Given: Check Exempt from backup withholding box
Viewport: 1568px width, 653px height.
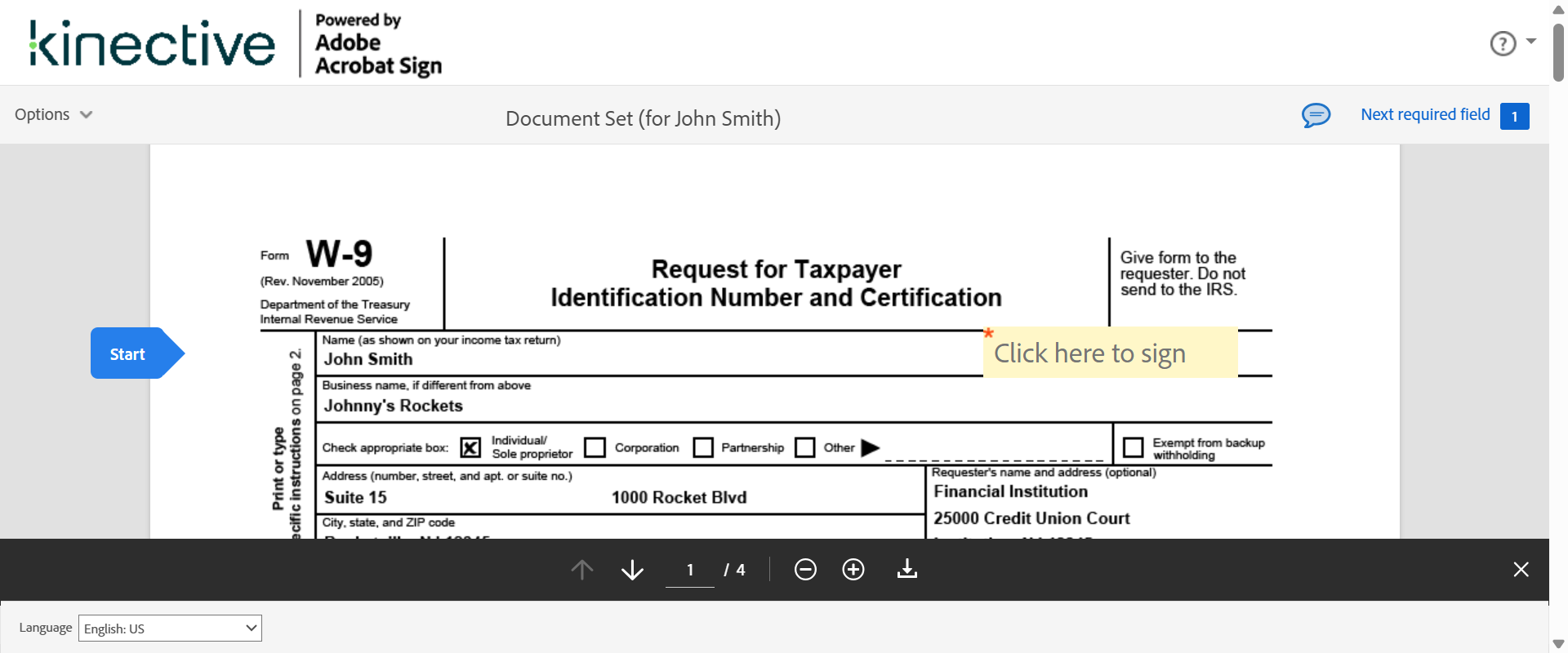Looking at the screenshot, I should (1134, 447).
